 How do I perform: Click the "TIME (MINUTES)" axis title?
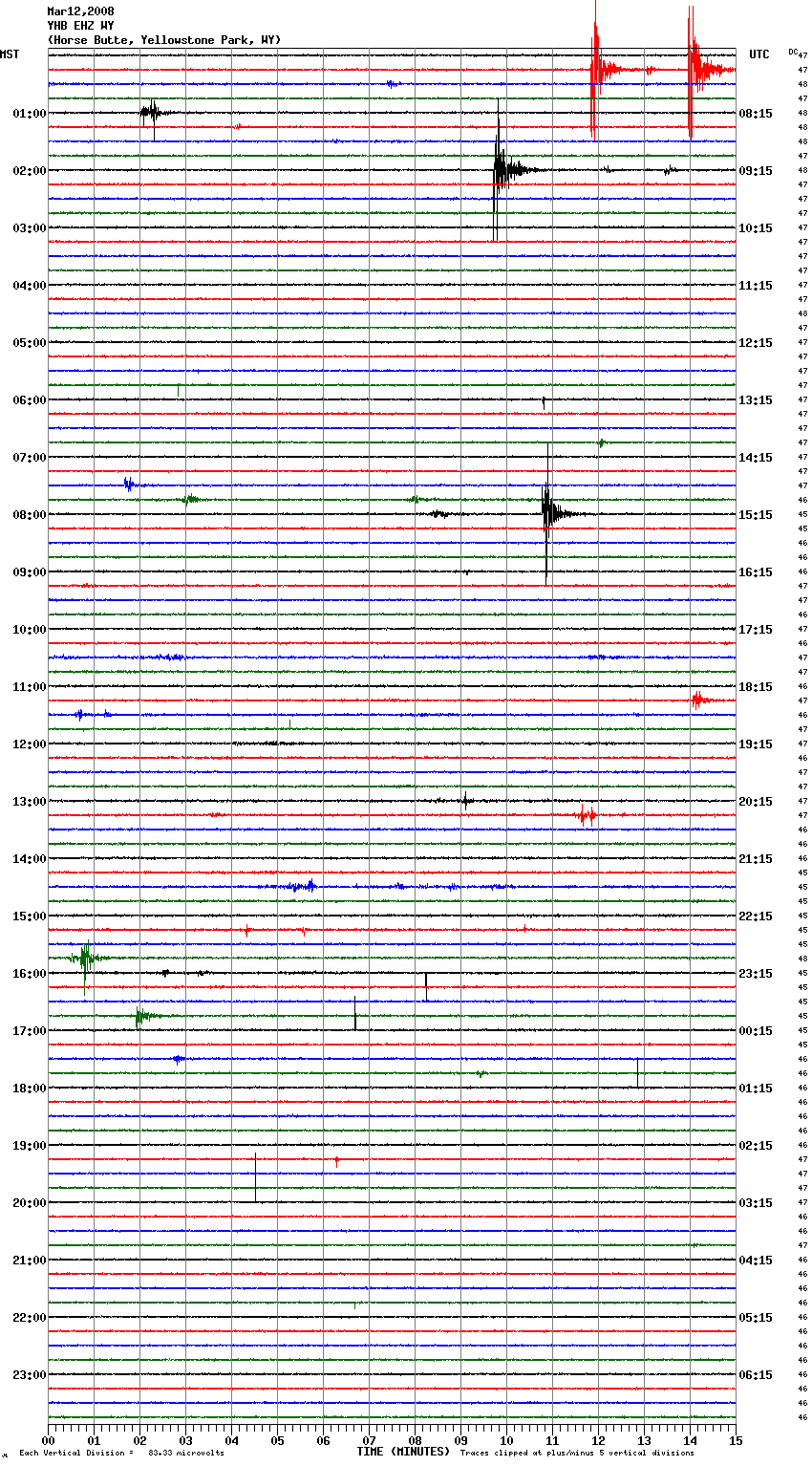(403, 1452)
